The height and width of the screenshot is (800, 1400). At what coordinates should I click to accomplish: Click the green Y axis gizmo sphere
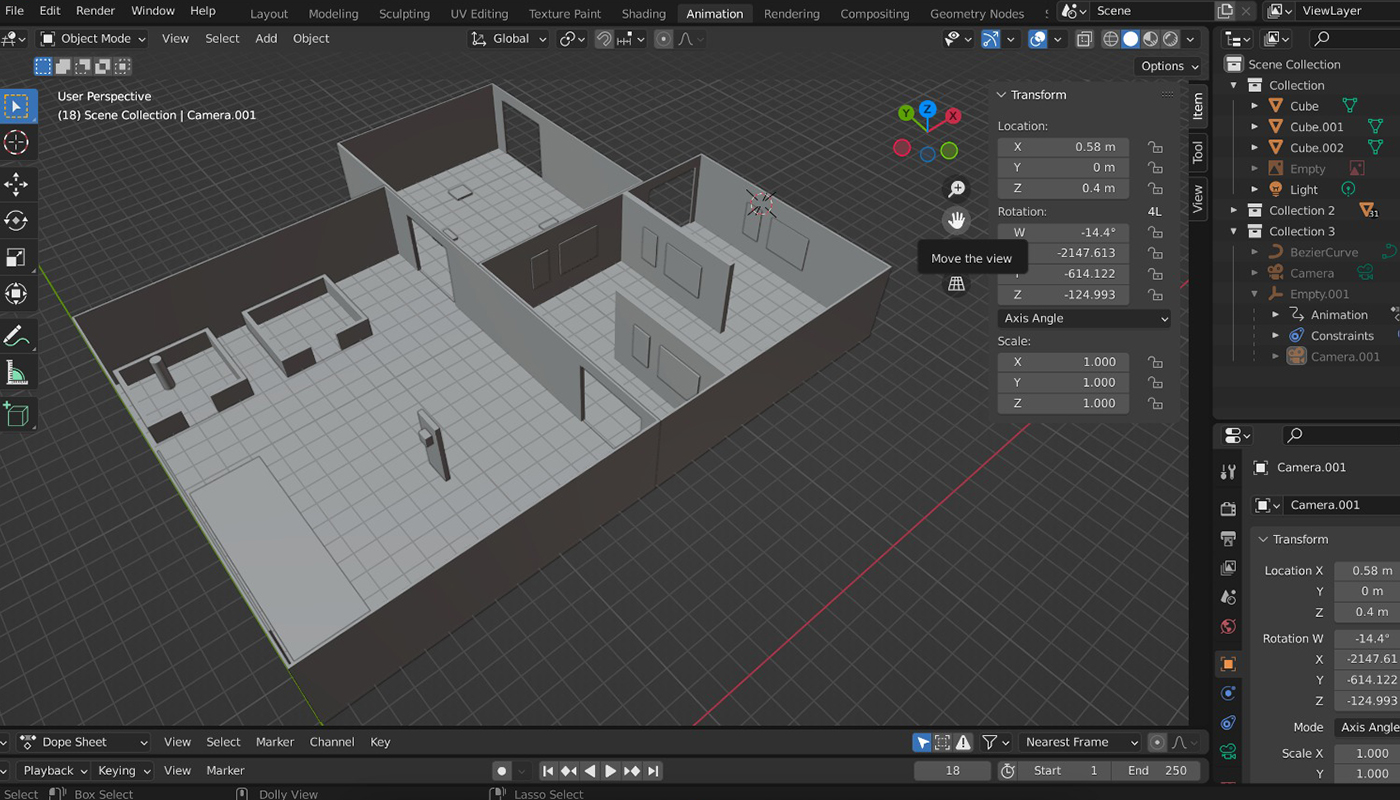pyautogui.click(x=906, y=113)
